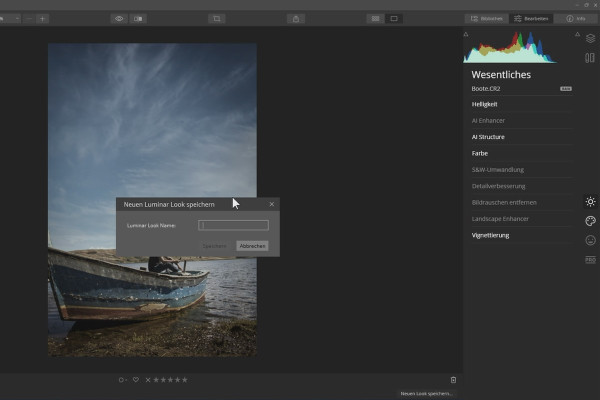Image resolution: width=600 pixels, height=400 pixels.
Task: Toggle highlight clipping triangle on histogram
Action: click(x=577, y=34)
